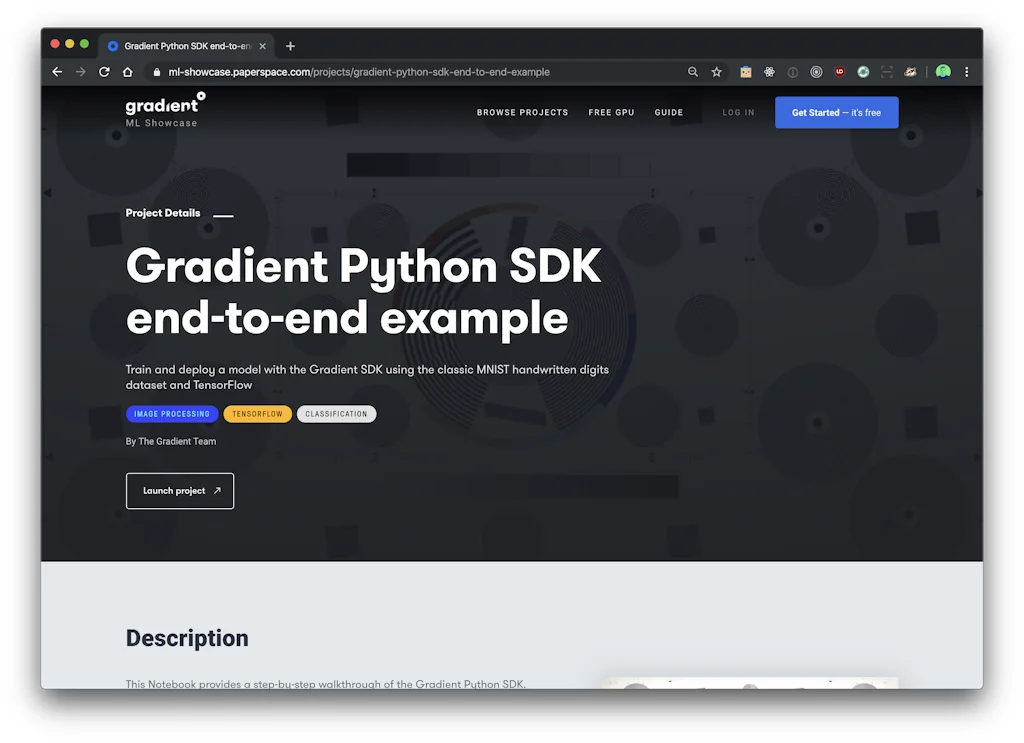Viewport: 1024px width, 743px height.
Task: Reload the current page
Action: (104, 72)
